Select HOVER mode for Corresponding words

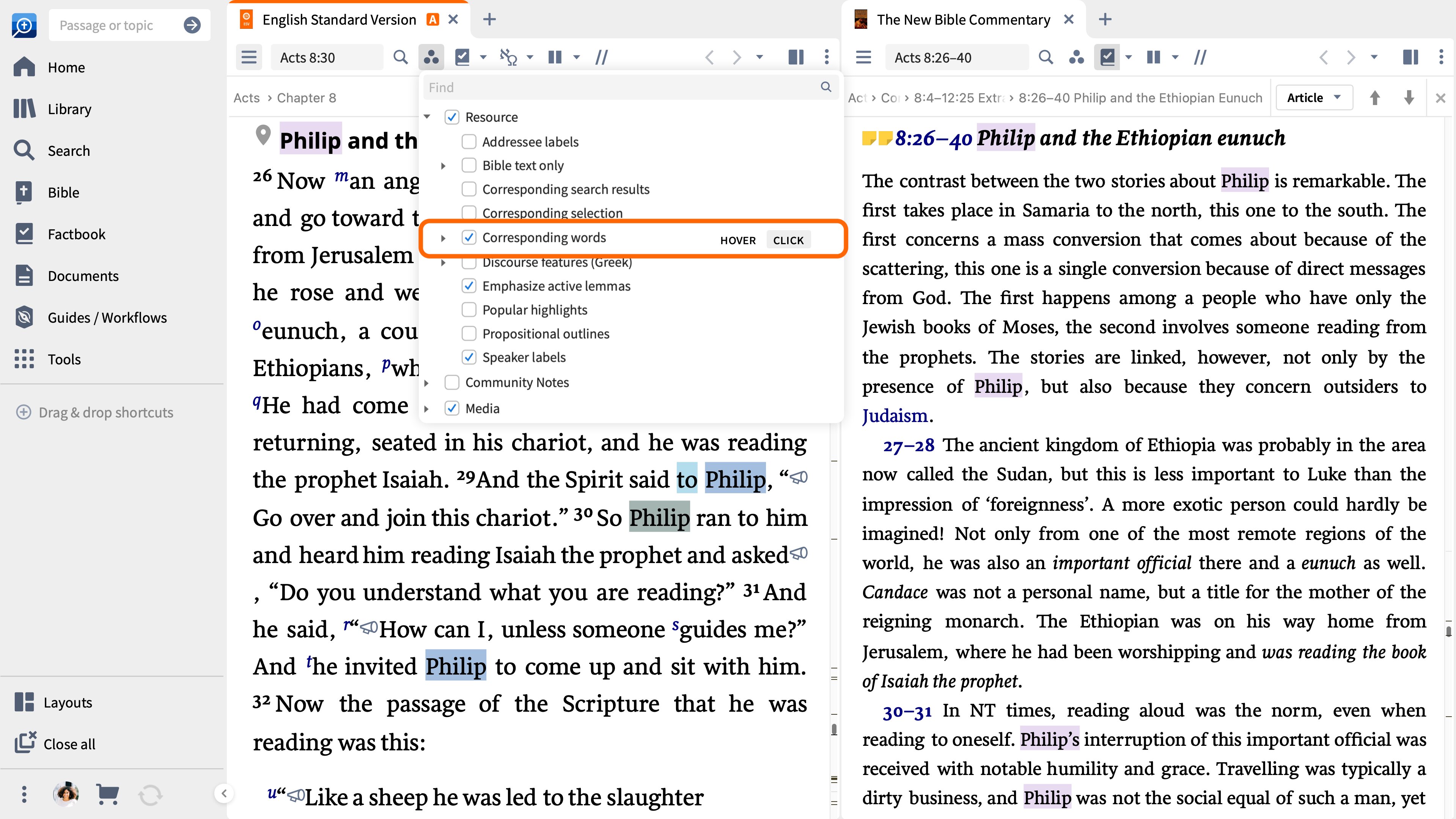click(737, 240)
